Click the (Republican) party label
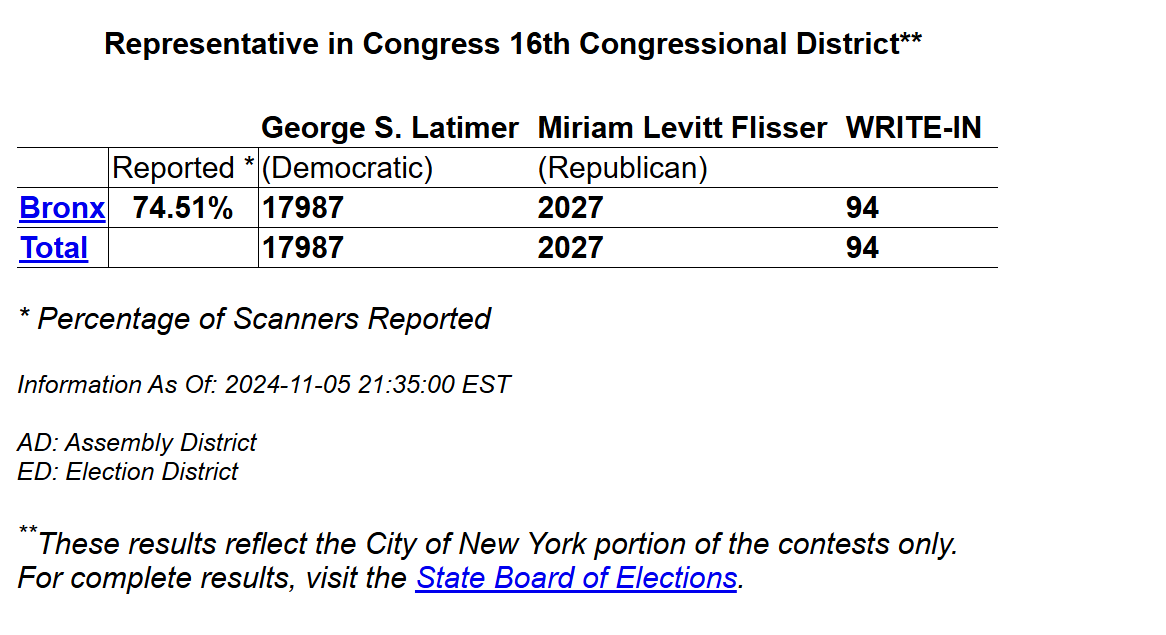 click(622, 168)
